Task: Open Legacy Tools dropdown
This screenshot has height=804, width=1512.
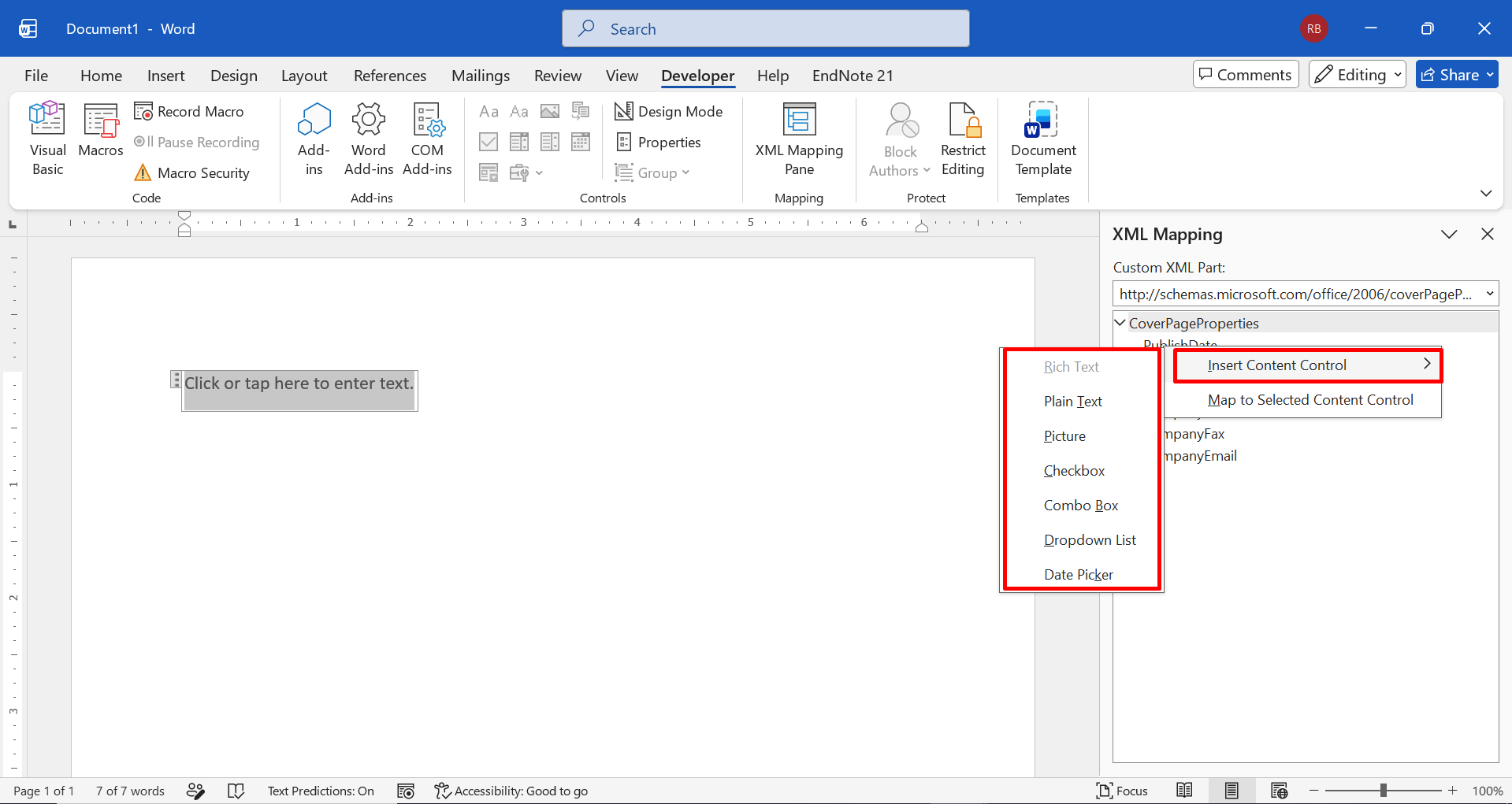Action: tap(526, 172)
